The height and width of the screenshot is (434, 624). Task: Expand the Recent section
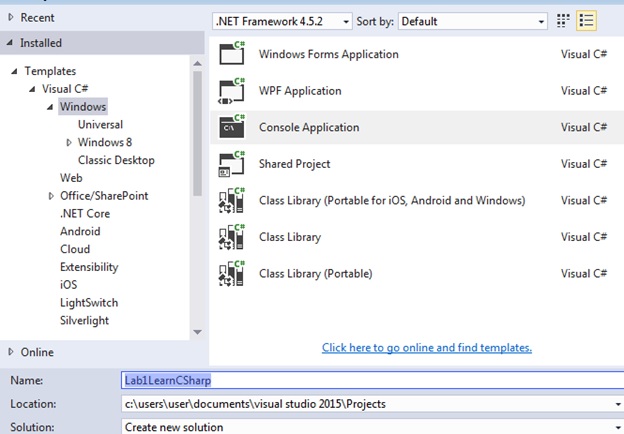(11, 17)
